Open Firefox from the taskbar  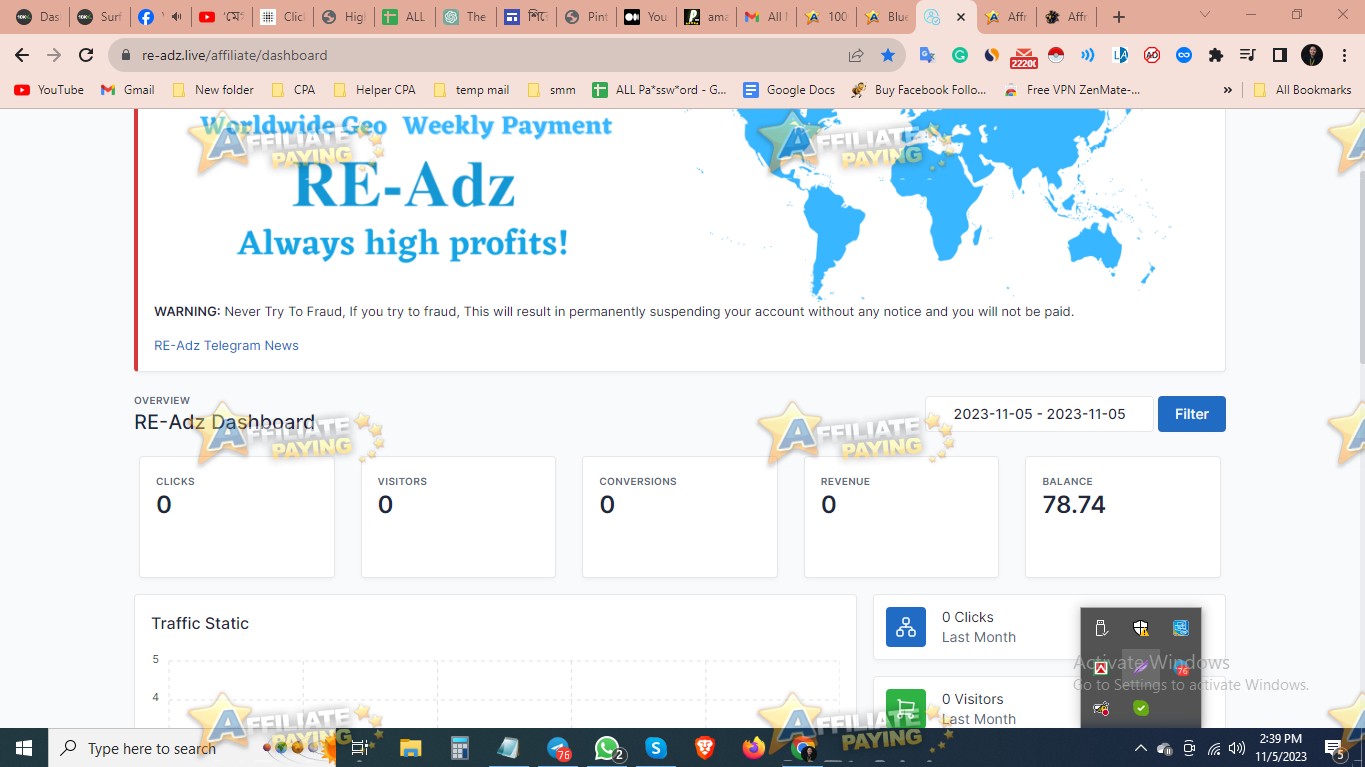click(753, 747)
